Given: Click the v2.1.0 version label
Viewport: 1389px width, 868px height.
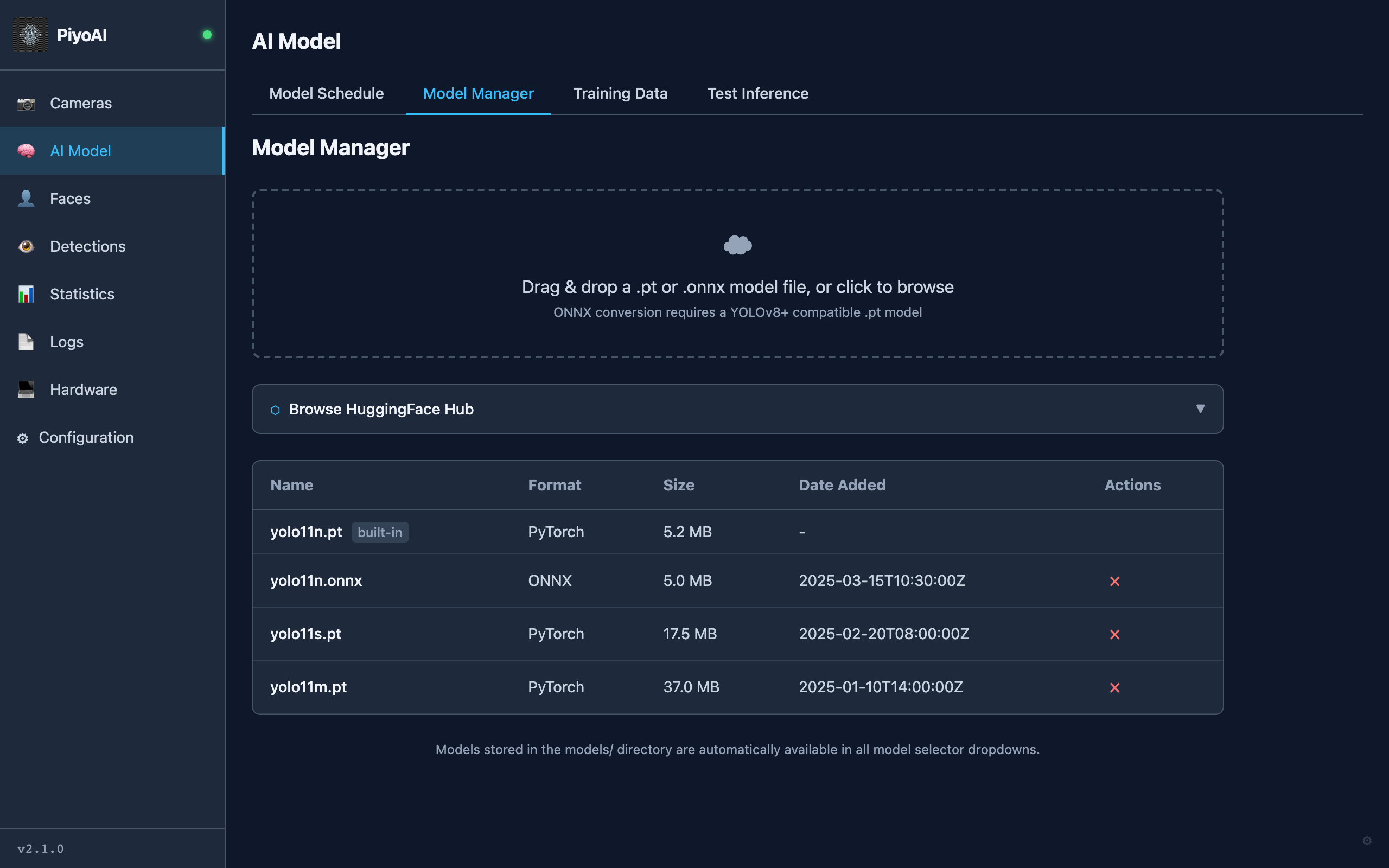Looking at the screenshot, I should click(x=40, y=848).
